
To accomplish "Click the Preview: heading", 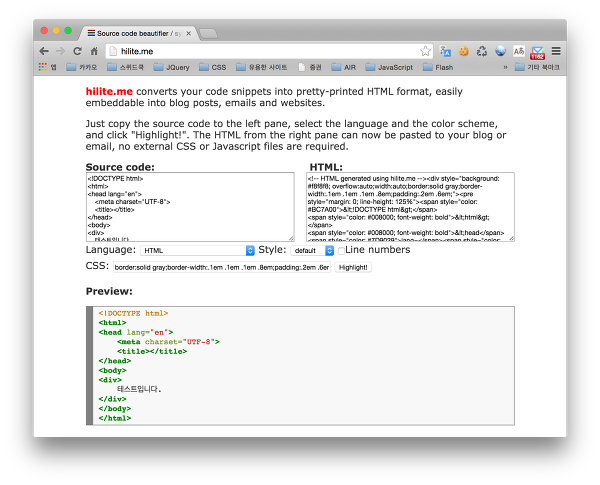I will (109, 291).
